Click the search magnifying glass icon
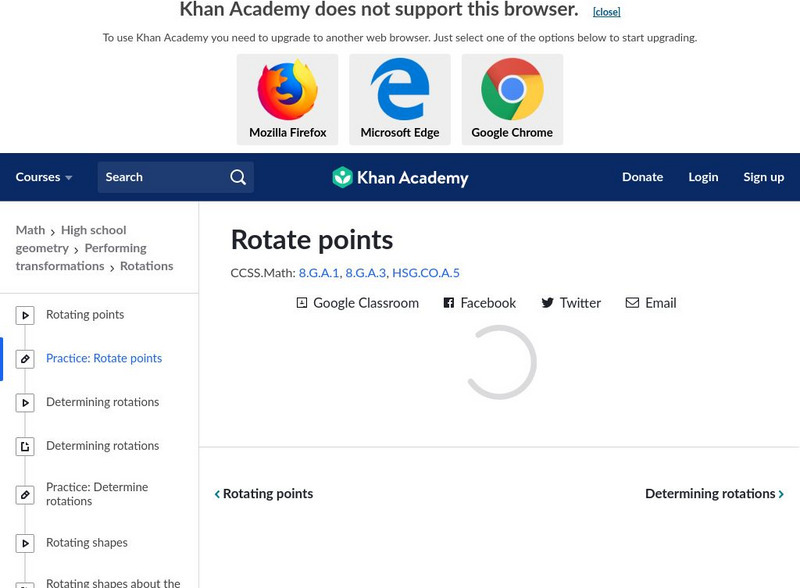This screenshot has height=588, width=800. [238, 177]
